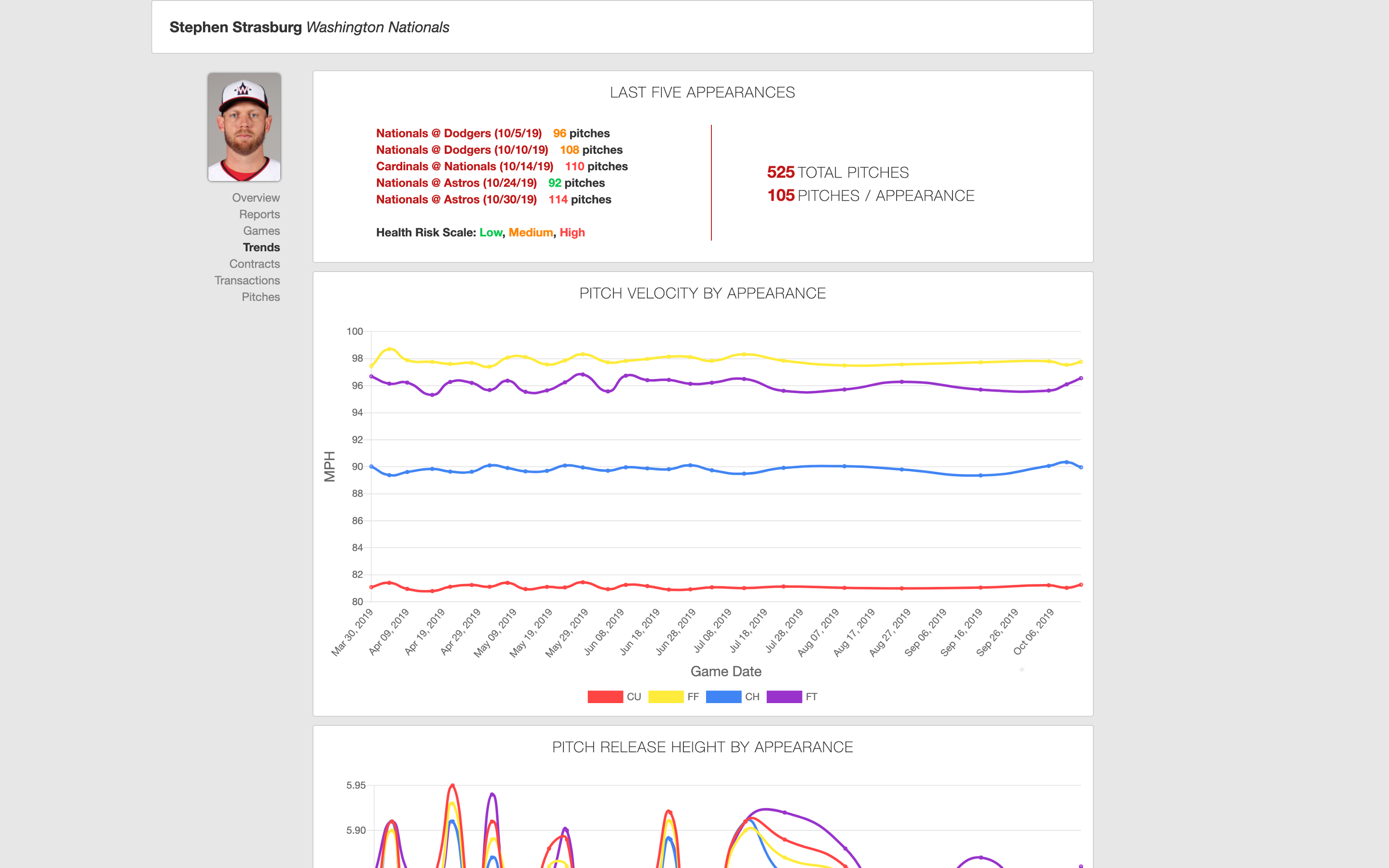Click the '110' pitches count

point(574,166)
